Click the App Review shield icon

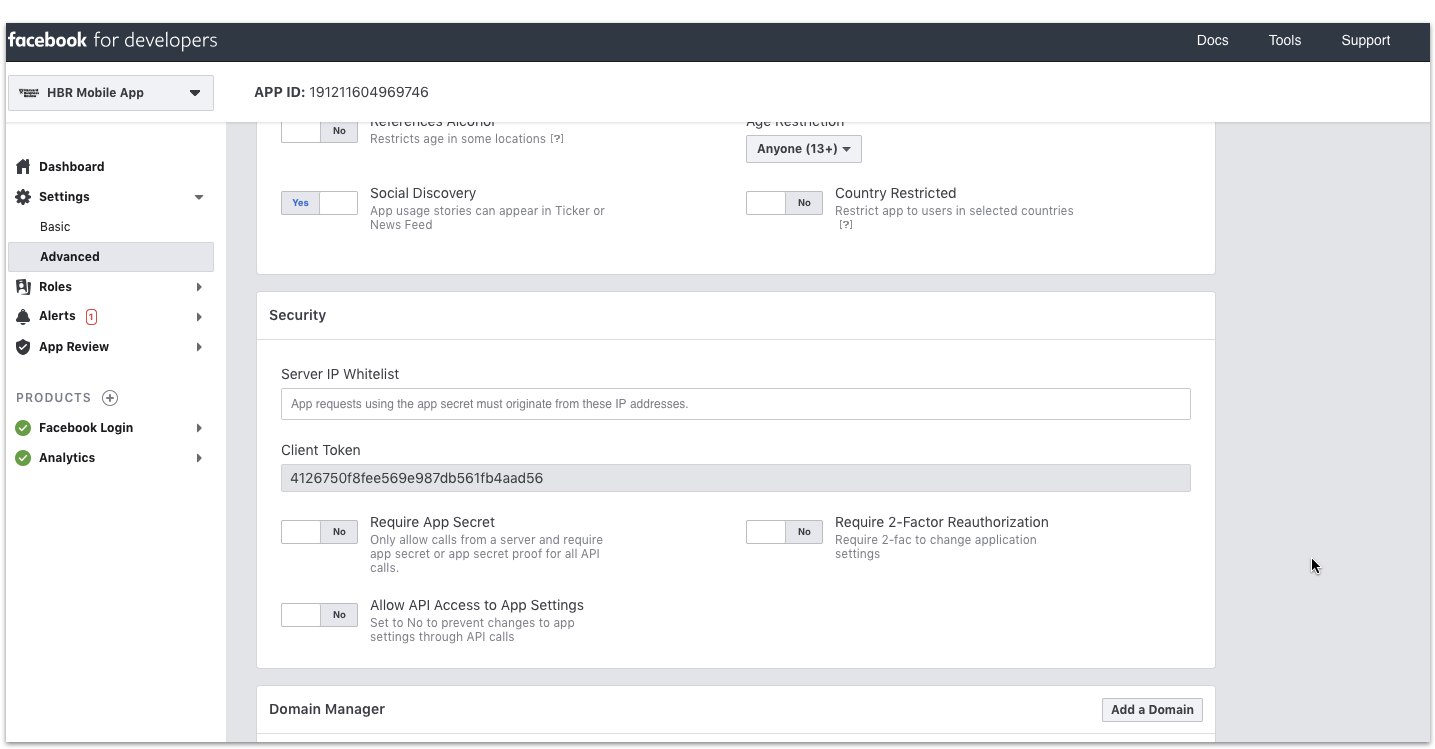click(x=23, y=347)
